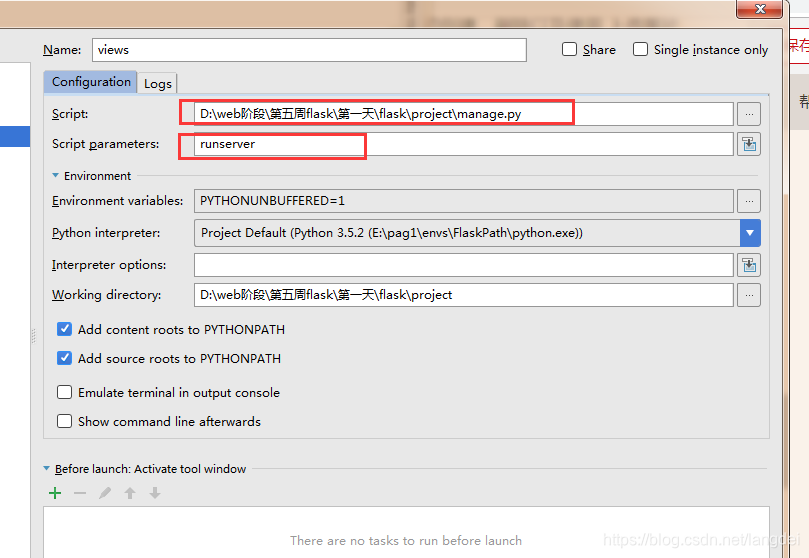Screen dimensions: 809x558
Task: Click the Script path input field
Action: click(x=463, y=114)
